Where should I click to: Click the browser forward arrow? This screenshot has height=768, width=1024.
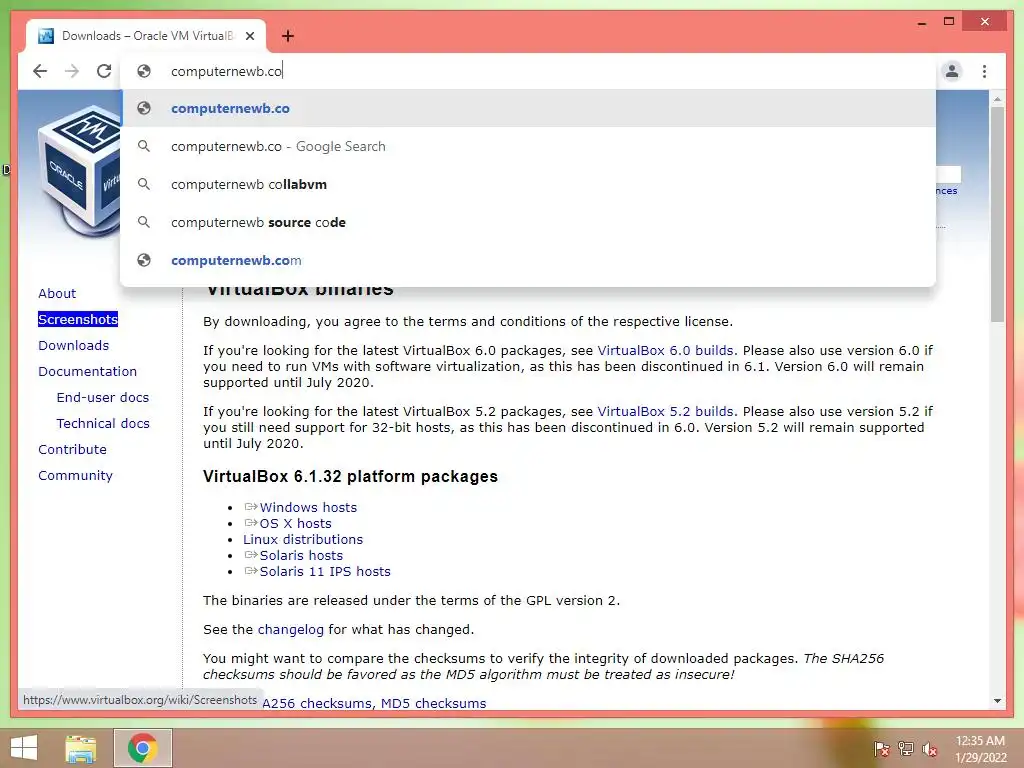[72, 71]
